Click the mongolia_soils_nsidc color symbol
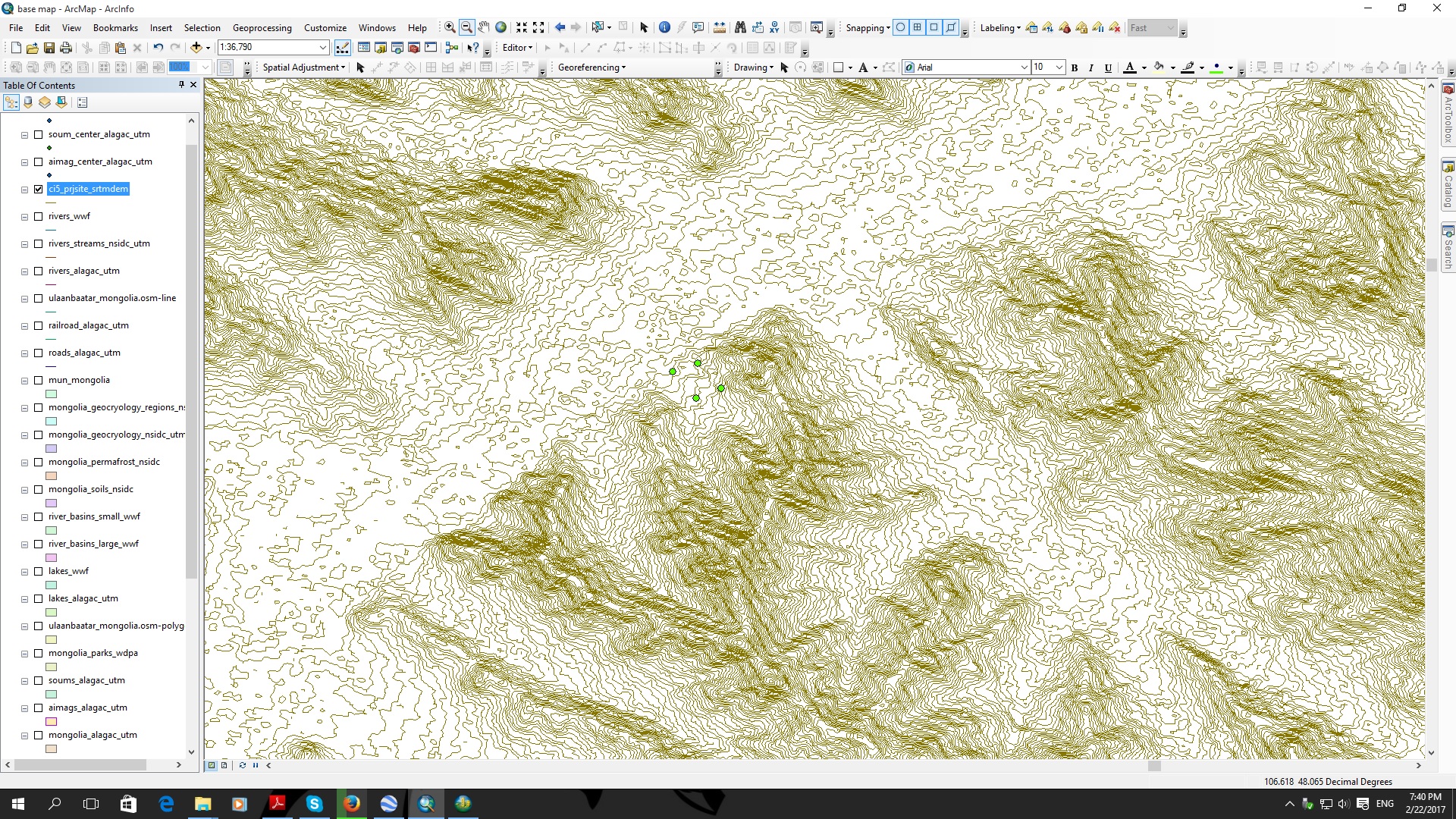Screen dimensions: 1456x819 (52, 504)
